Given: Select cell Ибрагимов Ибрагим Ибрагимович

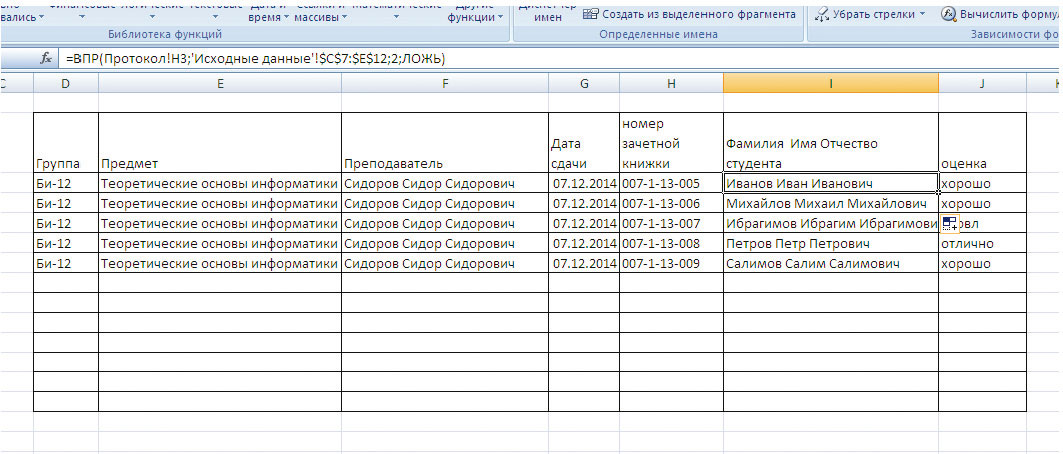Looking at the screenshot, I should (831, 223).
